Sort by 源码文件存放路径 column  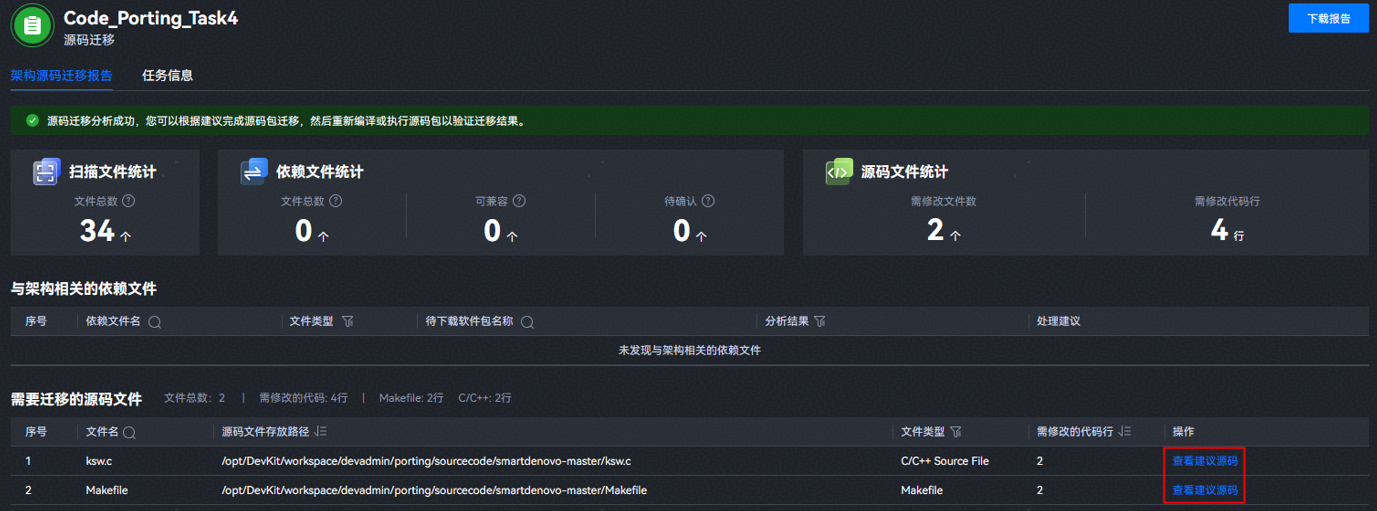(x=320, y=432)
